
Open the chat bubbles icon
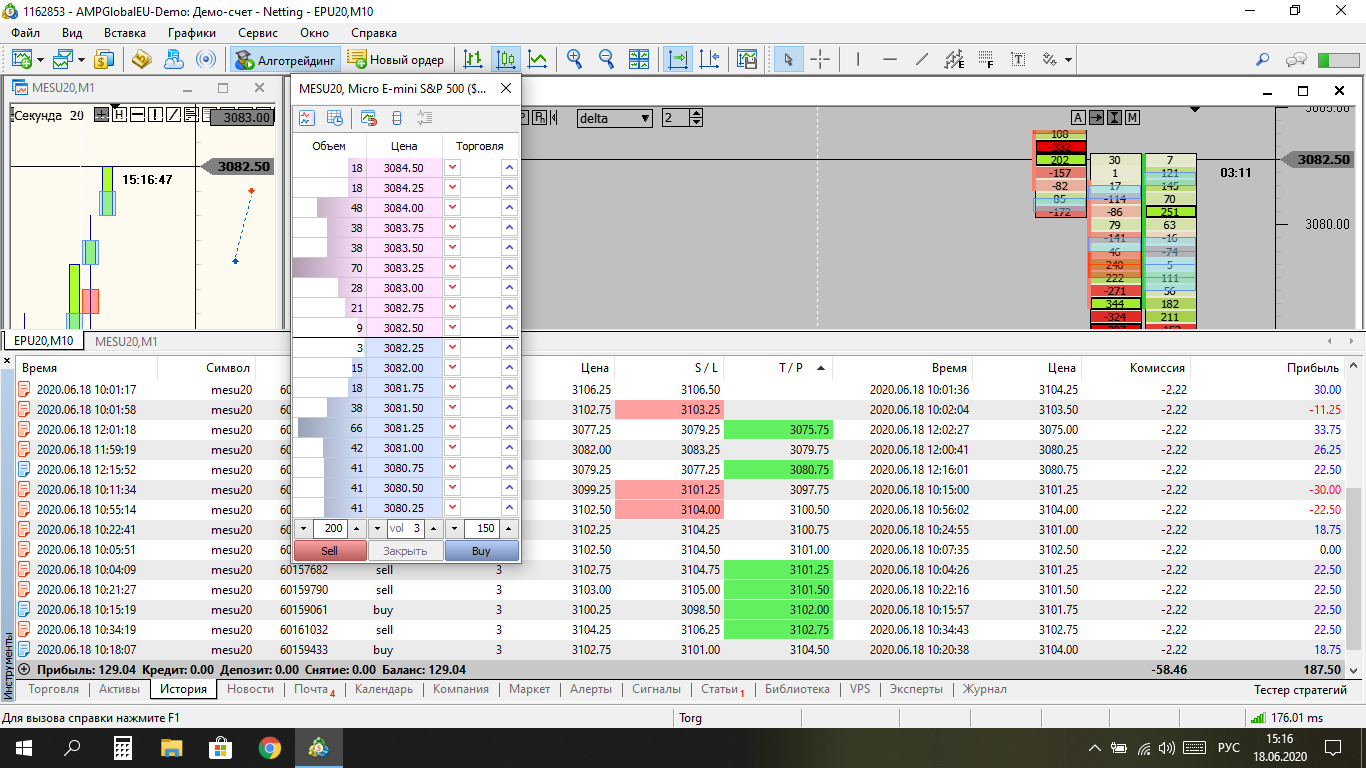pos(1297,59)
